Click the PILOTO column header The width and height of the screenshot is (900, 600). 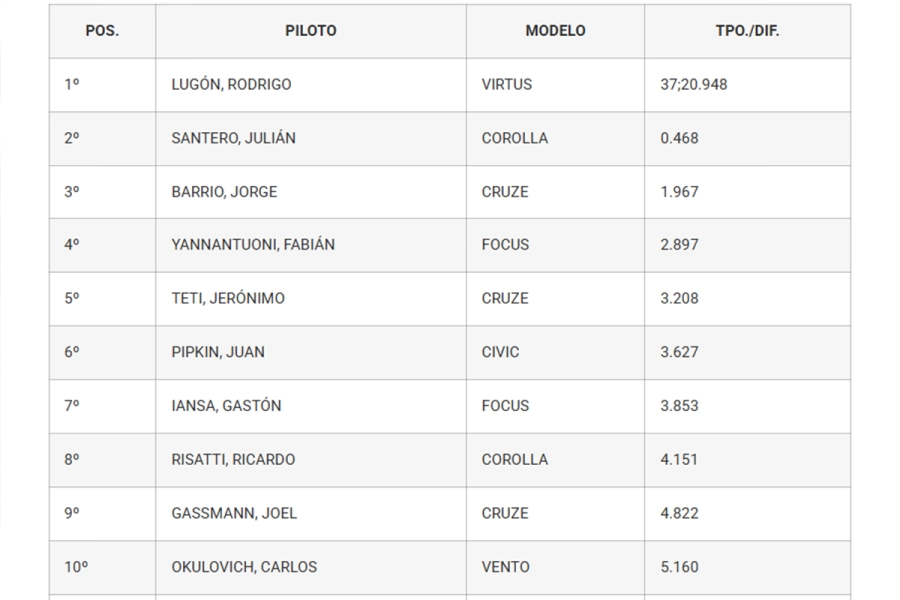coord(310,31)
